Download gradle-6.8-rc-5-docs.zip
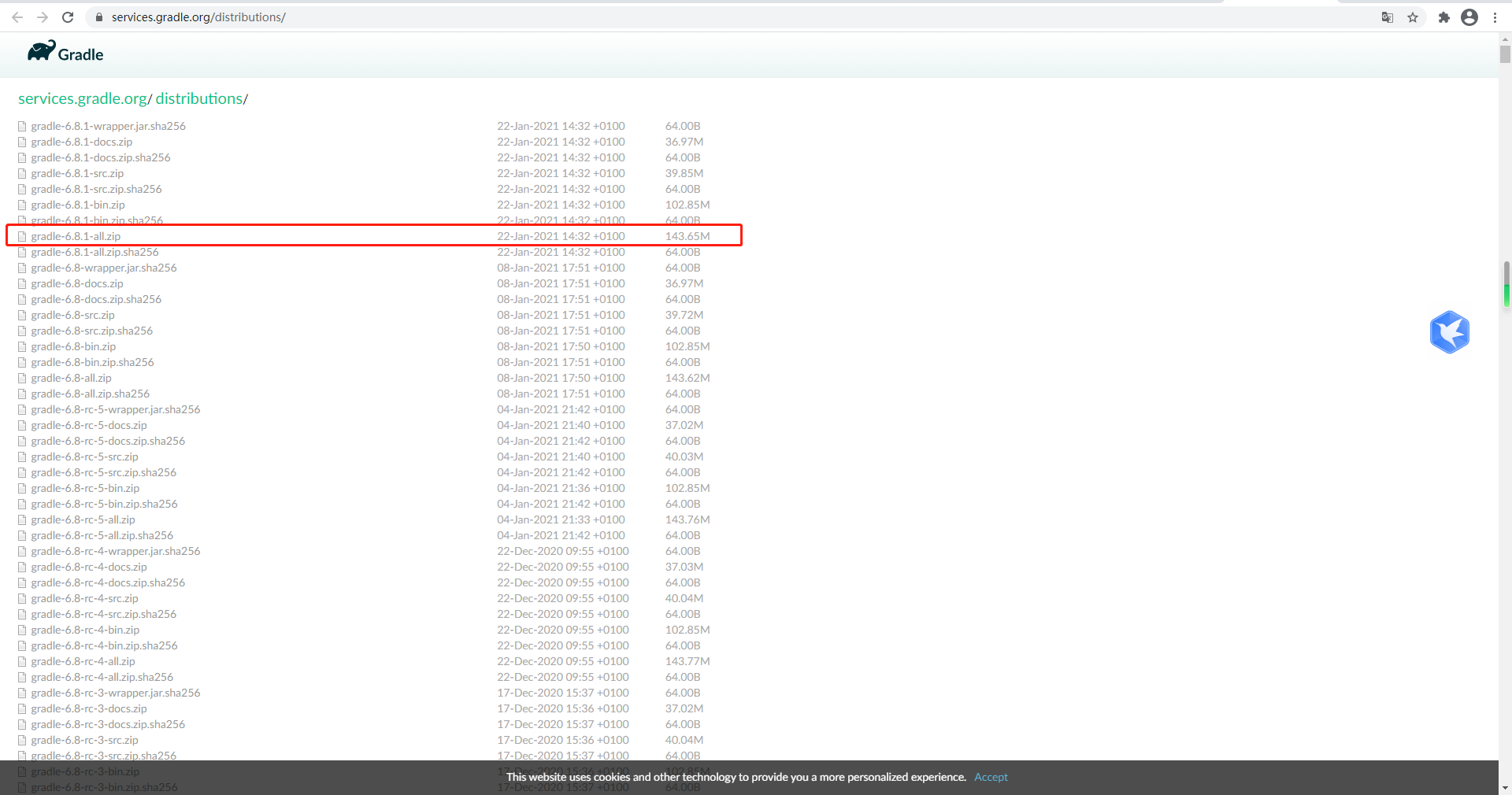1512x795 pixels. pyautogui.click(x=89, y=425)
